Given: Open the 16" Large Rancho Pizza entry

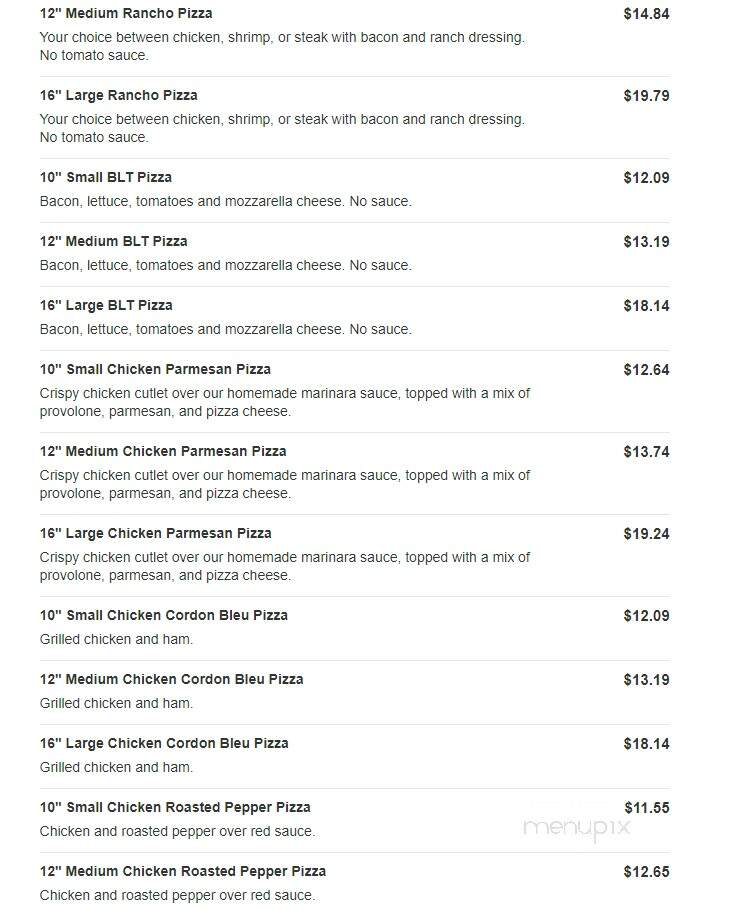Looking at the screenshot, I should 118,95.
